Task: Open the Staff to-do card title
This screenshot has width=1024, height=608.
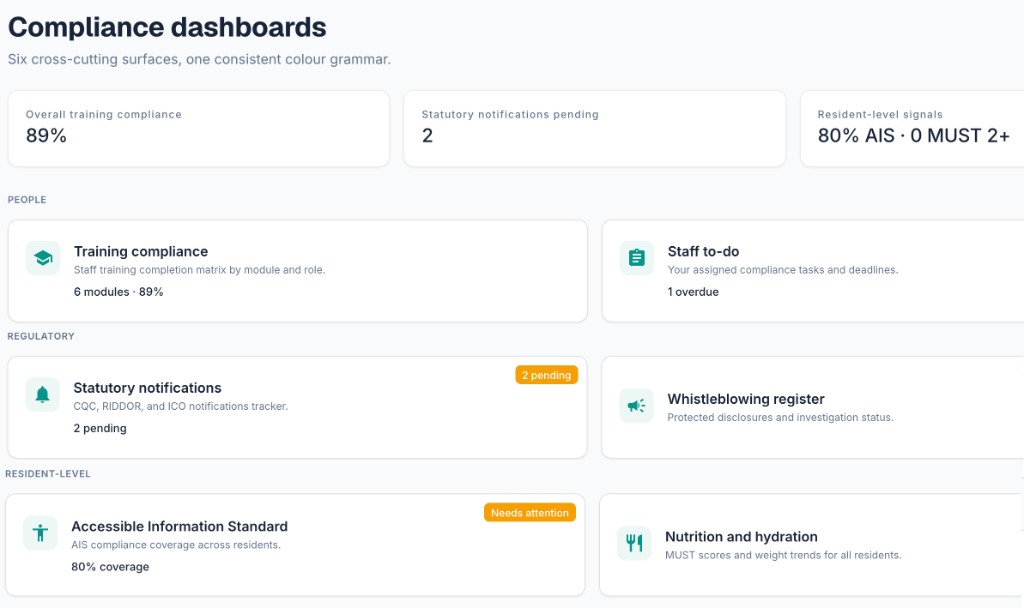Action: [x=703, y=251]
